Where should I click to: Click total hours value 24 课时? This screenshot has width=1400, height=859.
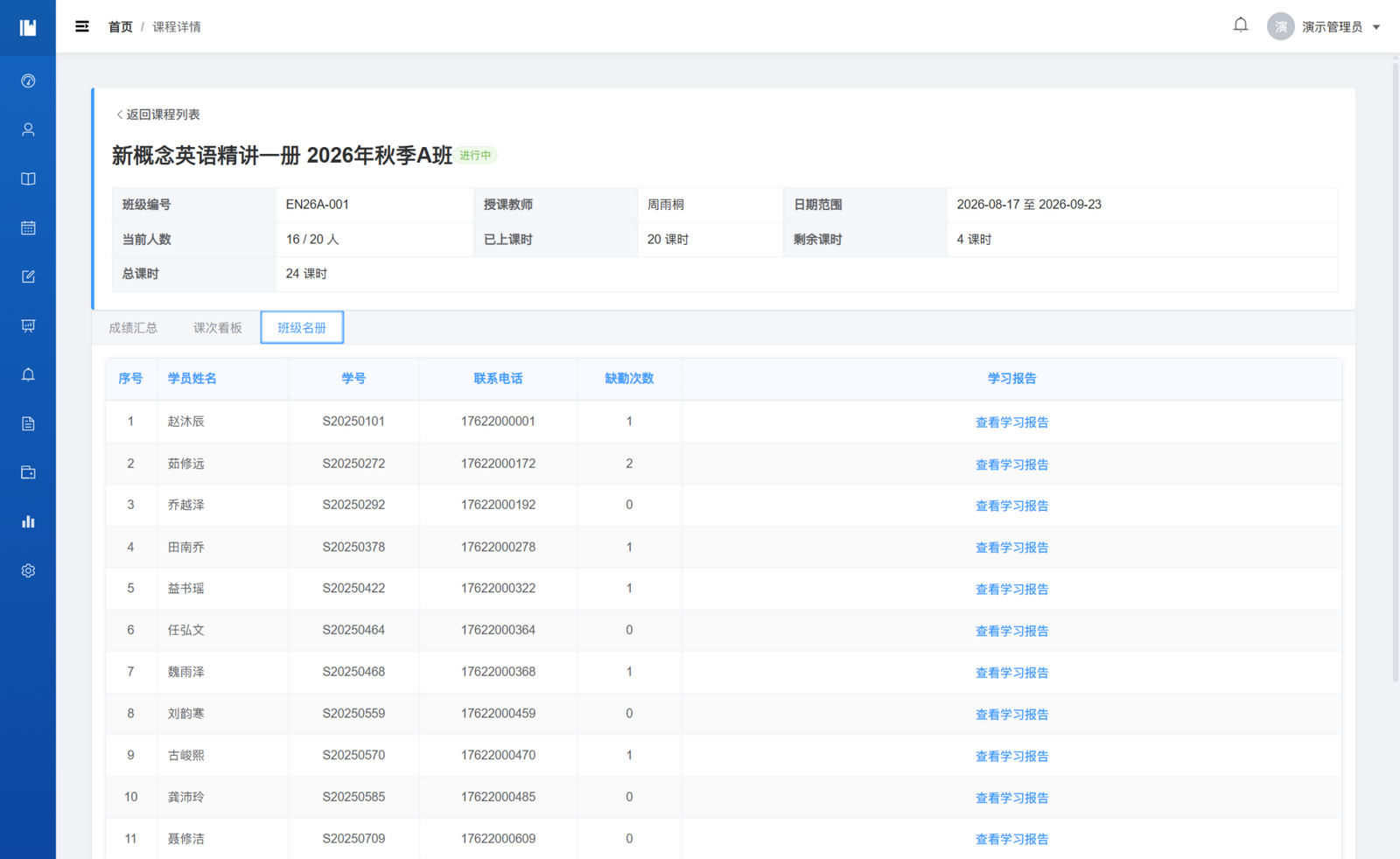pyautogui.click(x=306, y=274)
